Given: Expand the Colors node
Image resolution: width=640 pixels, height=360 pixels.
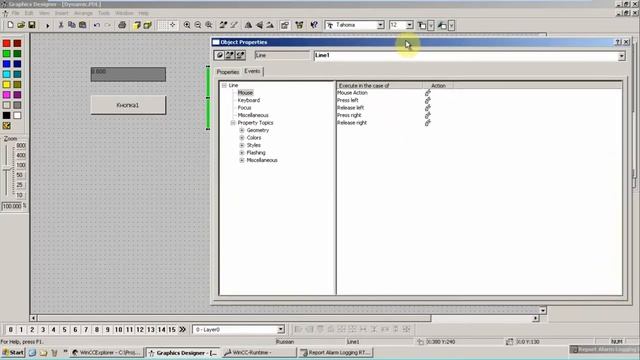Looking at the screenshot, I should (242, 138).
